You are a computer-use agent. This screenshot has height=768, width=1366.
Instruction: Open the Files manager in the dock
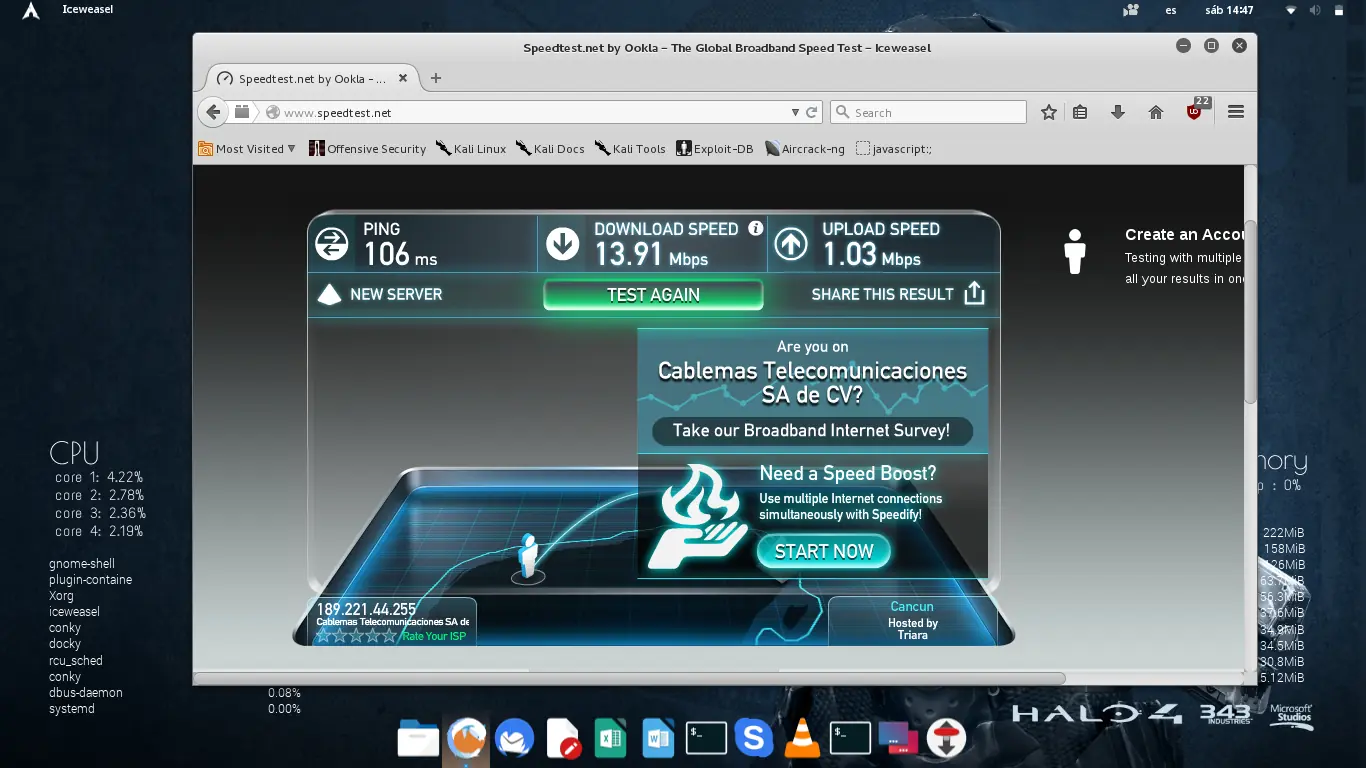[418, 739]
